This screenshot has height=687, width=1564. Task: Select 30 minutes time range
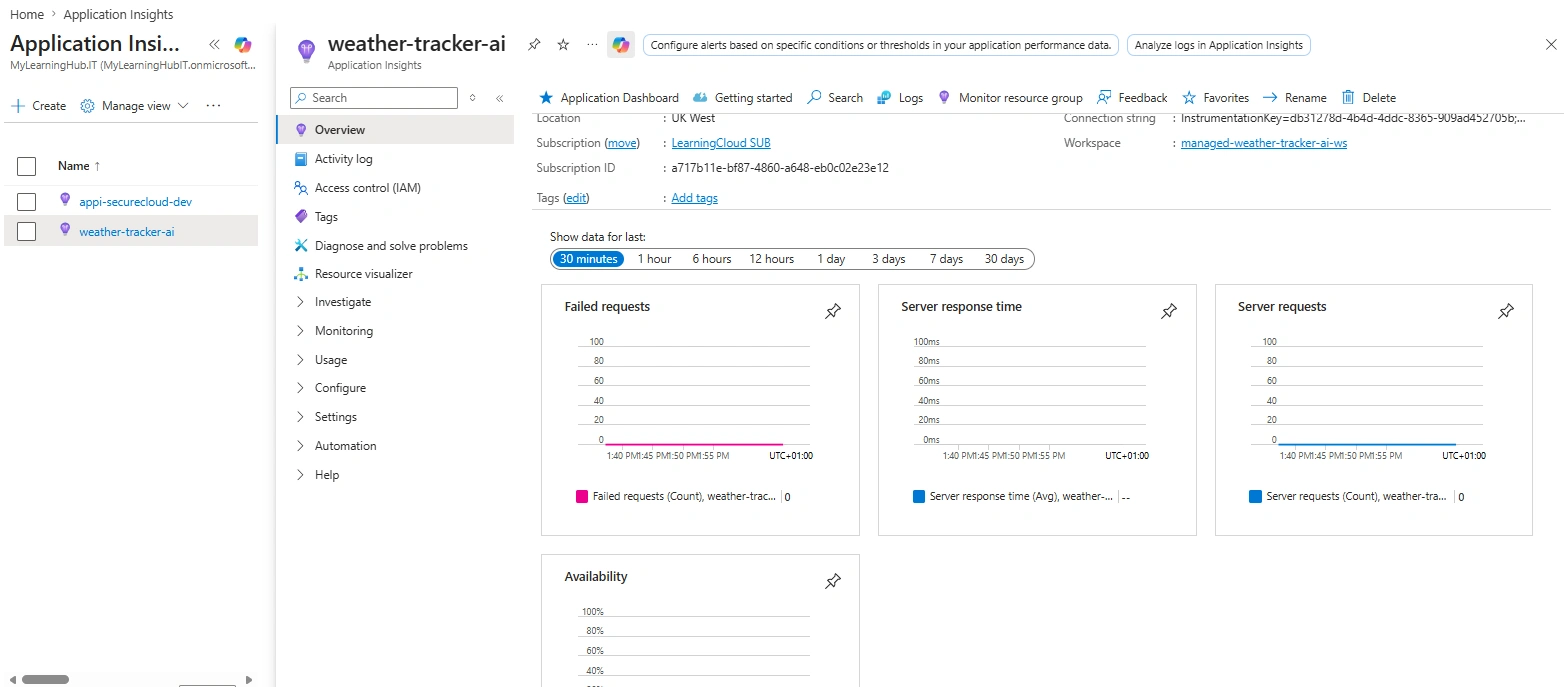(587, 259)
